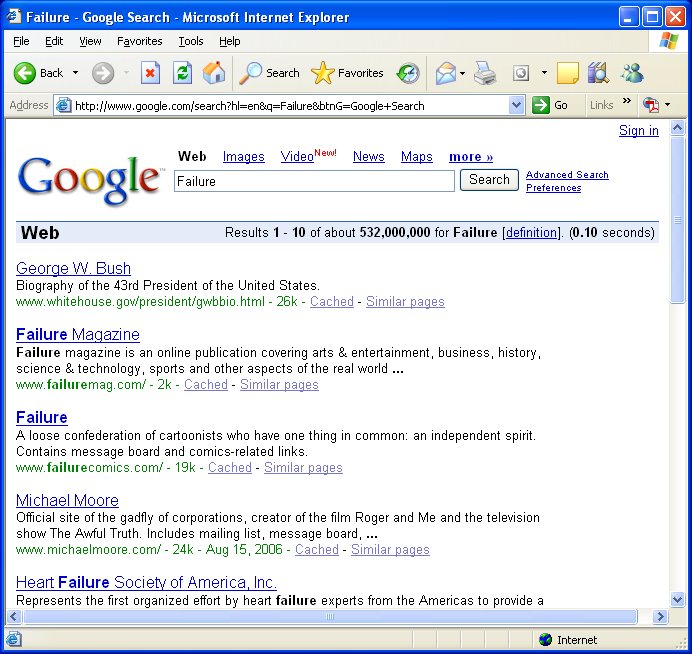Click the Back arrow toolbar icon
Screen dimensions: 692x654
click(x=25, y=73)
